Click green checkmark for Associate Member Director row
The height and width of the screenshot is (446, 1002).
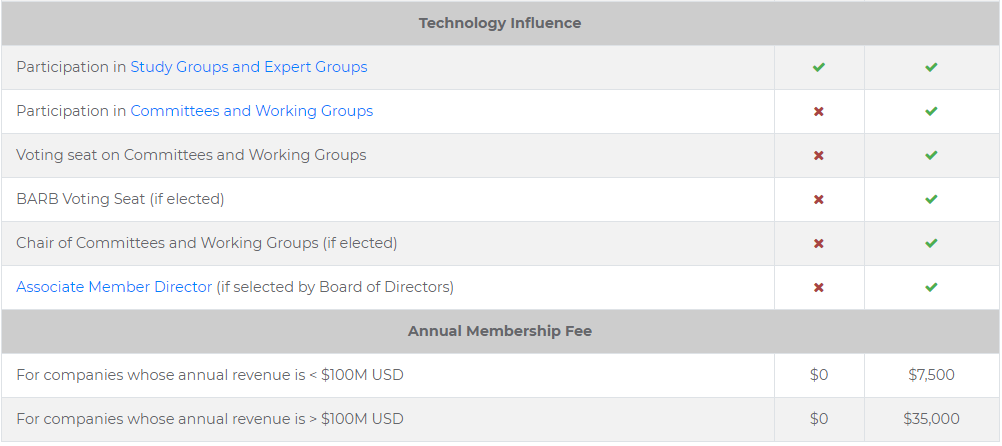tap(931, 287)
